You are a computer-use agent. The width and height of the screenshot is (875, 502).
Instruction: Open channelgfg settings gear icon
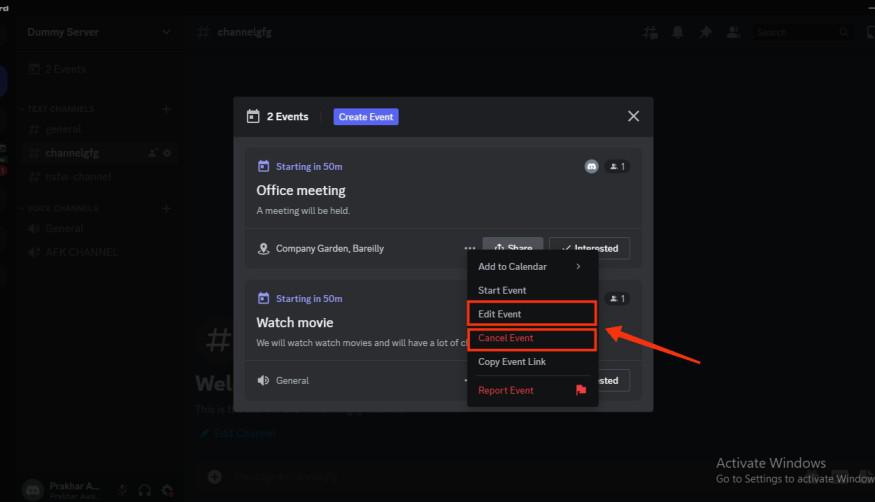[x=167, y=153]
